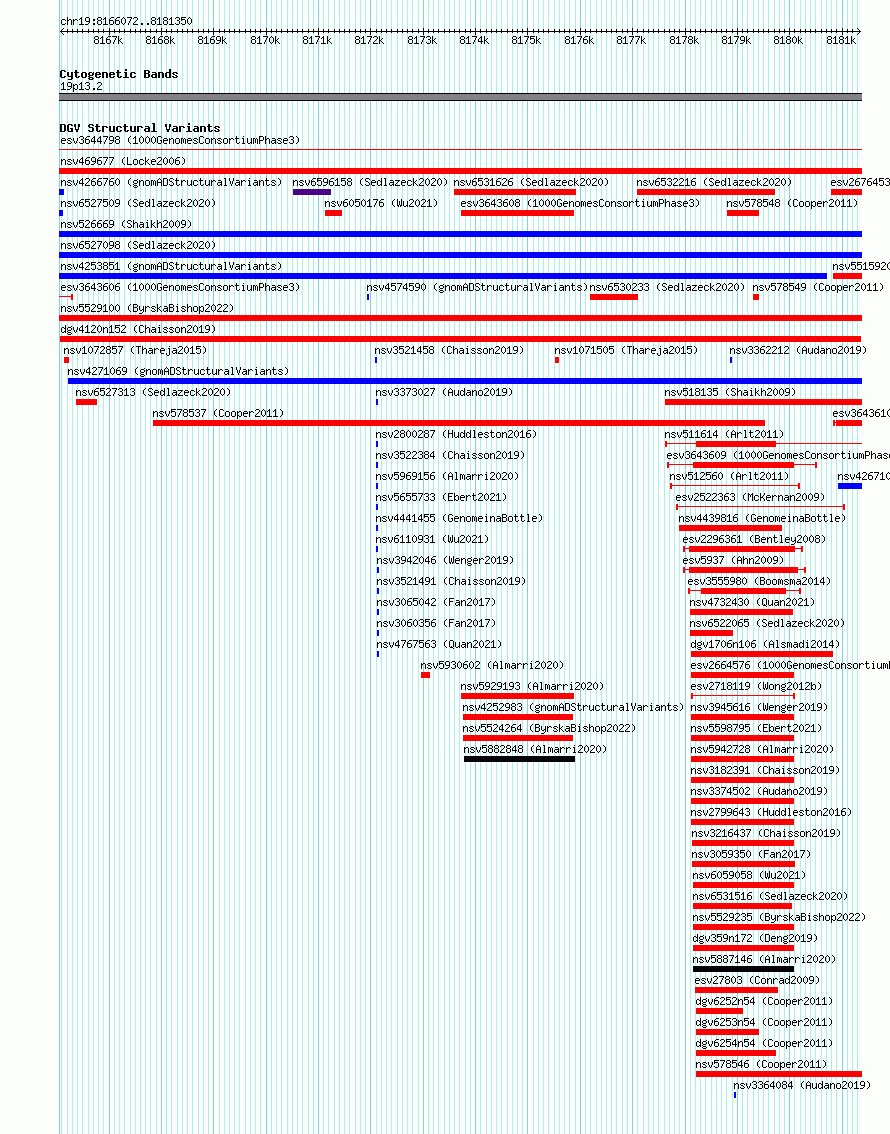Select nsv4441455 (GenomeinaBottle) label
This screenshot has width=890, height=1134.
point(459,518)
